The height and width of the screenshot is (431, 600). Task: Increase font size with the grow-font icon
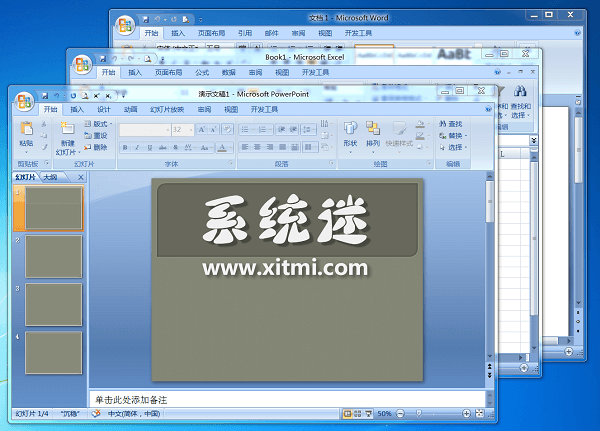point(201,129)
